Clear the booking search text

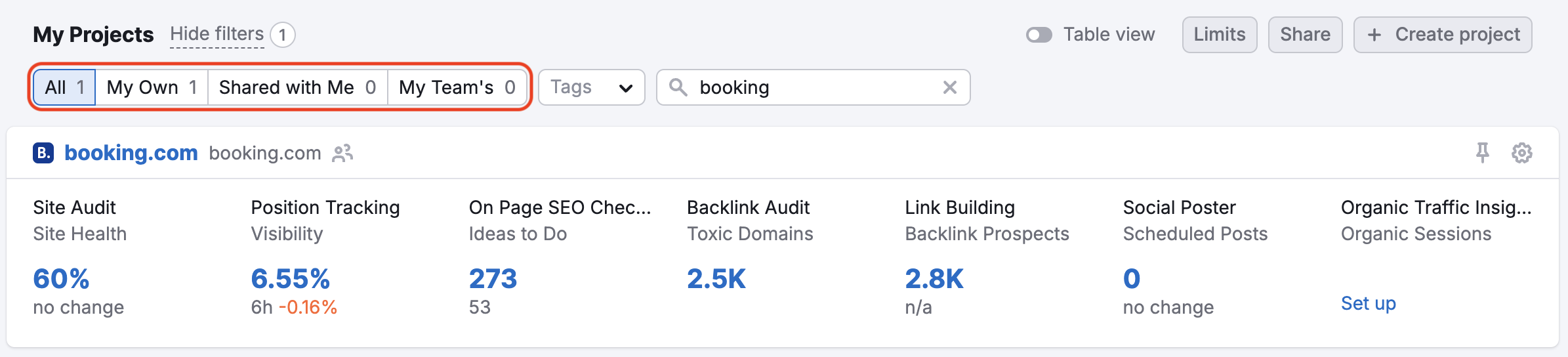pos(949,87)
